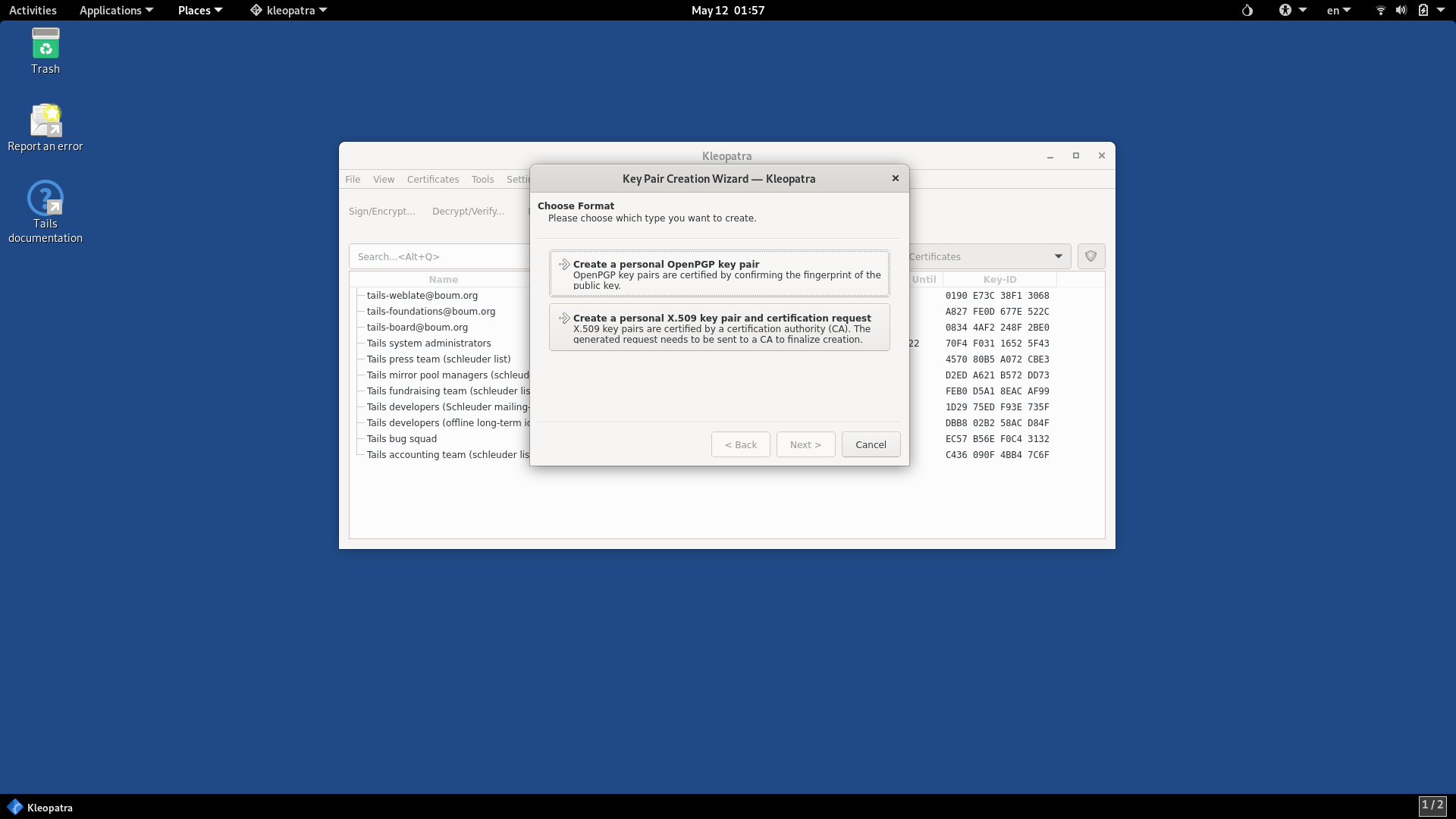
Task: Select the tails-weblate@boum.org certificate
Action: 422,296
